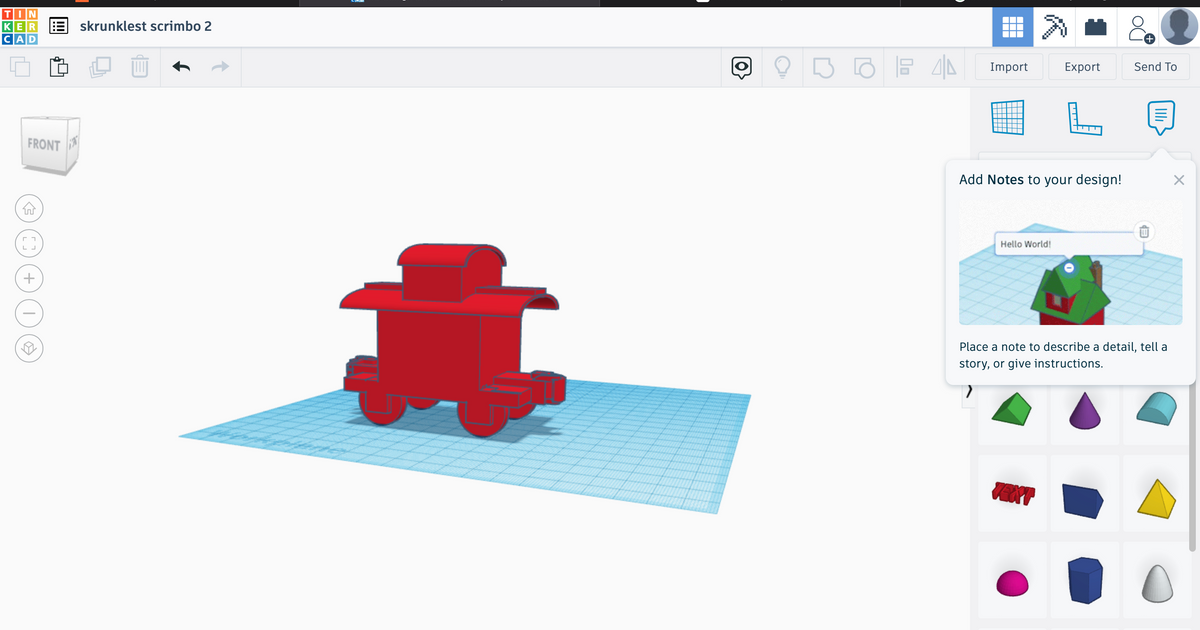Click the Workplane helper icon
This screenshot has height=630, width=1200.
point(1007,117)
